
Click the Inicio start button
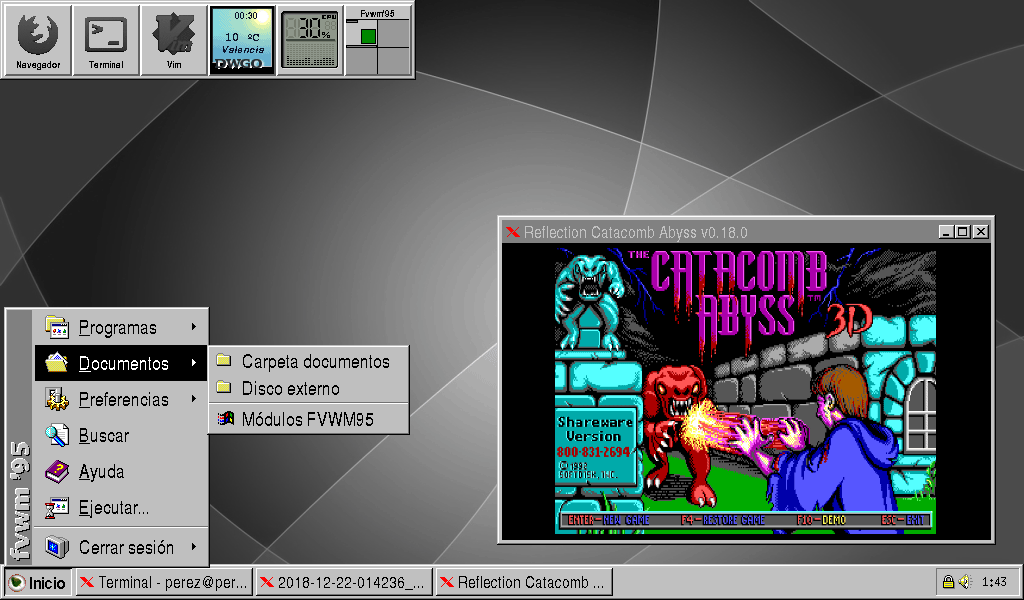point(38,582)
